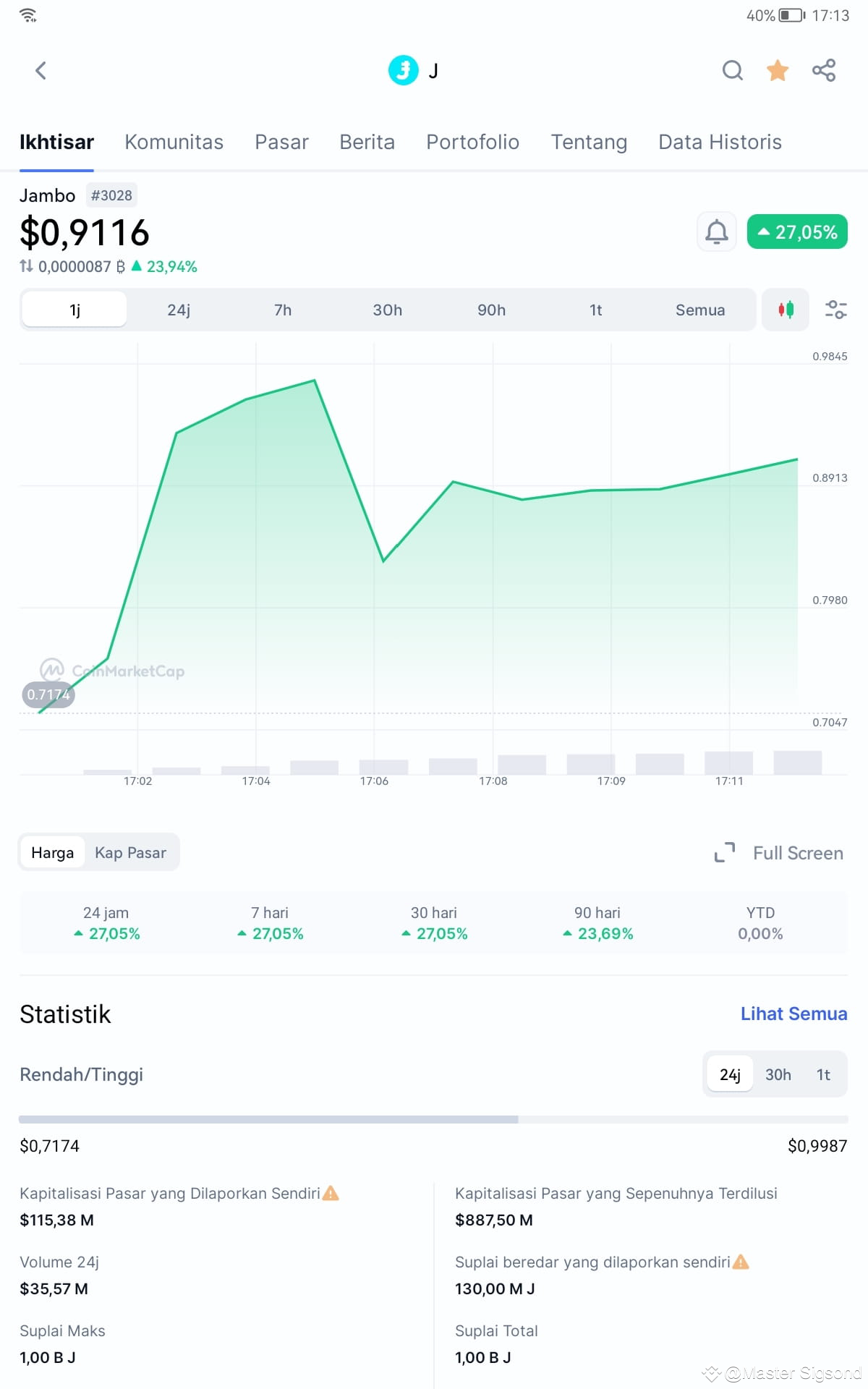Tap the 0.7174 price marker on chart
868x1389 pixels.
point(48,694)
